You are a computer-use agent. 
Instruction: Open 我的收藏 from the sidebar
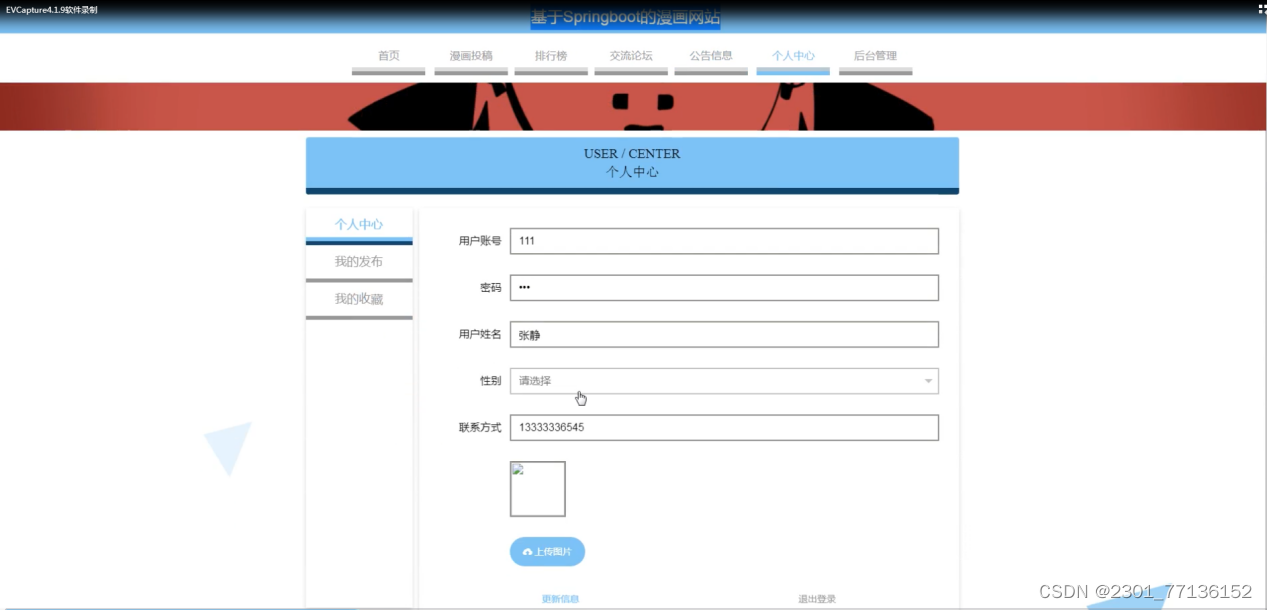click(358, 298)
